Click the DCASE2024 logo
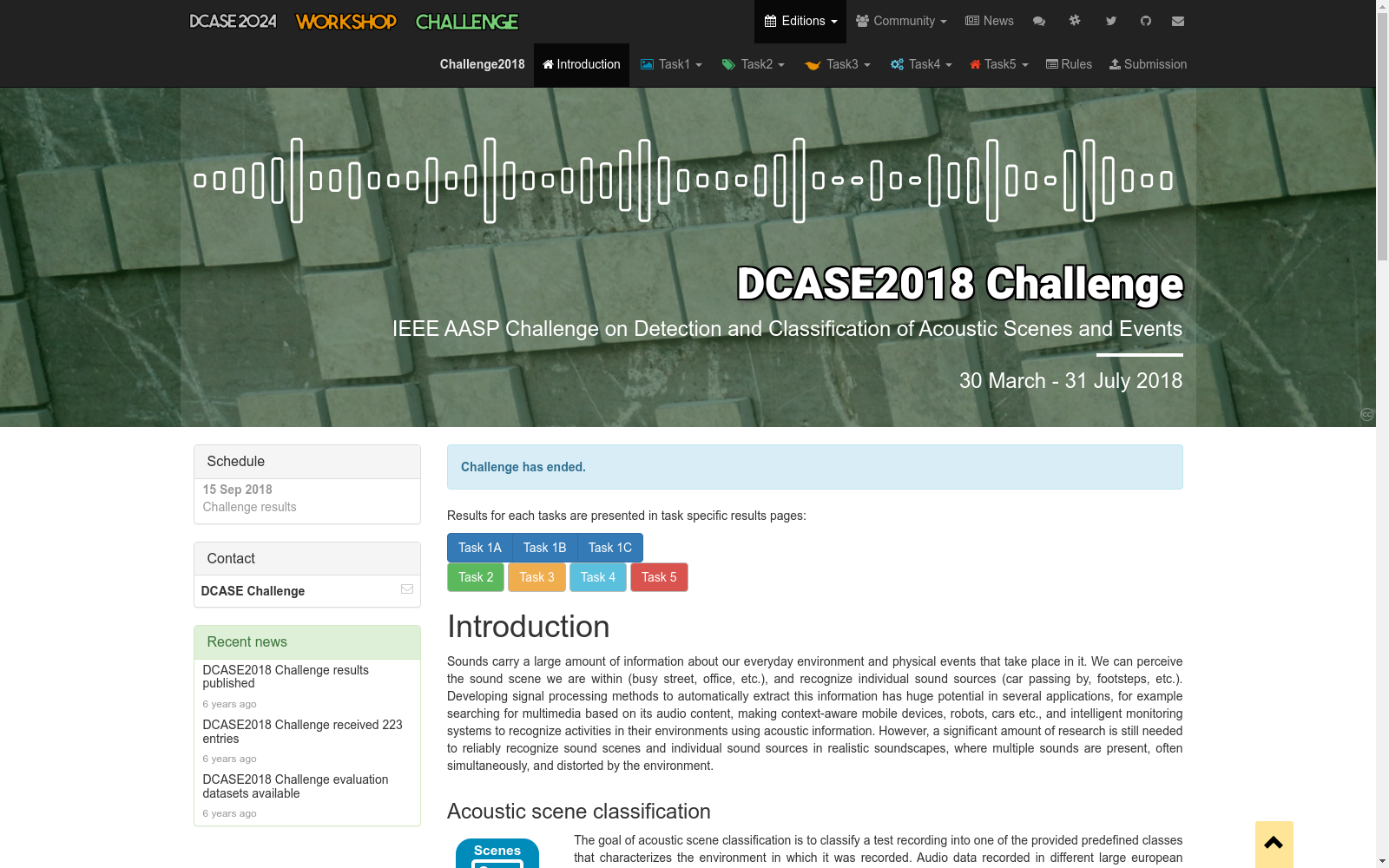This screenshot has width=1389, height=868. point(233,22)
